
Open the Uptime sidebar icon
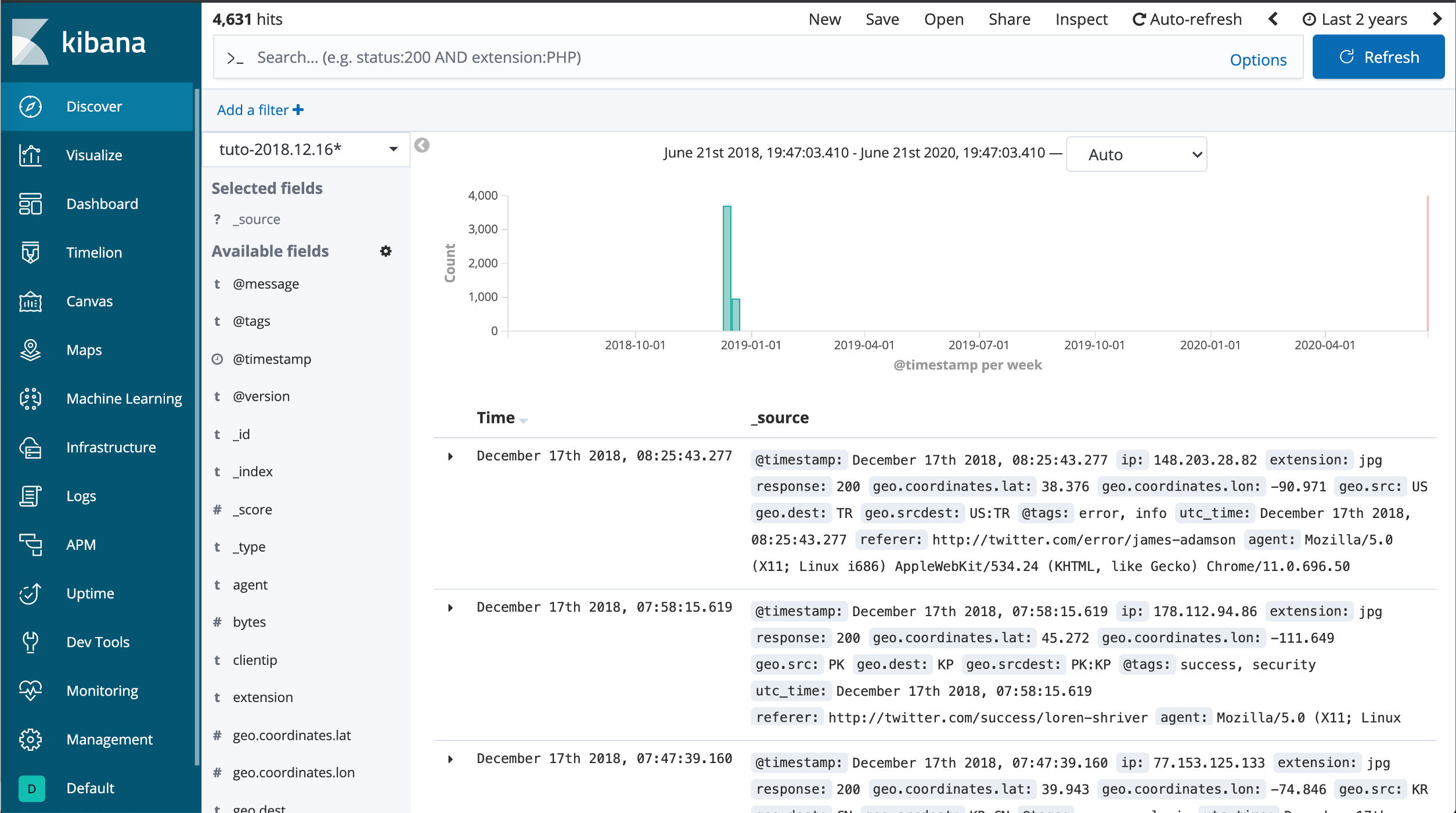30,593
